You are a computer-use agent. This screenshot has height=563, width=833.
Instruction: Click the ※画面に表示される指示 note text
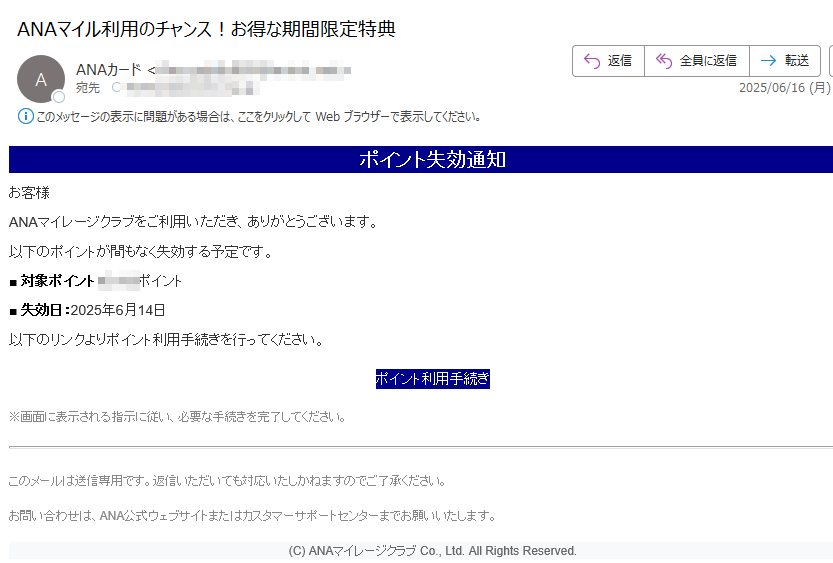177,417
